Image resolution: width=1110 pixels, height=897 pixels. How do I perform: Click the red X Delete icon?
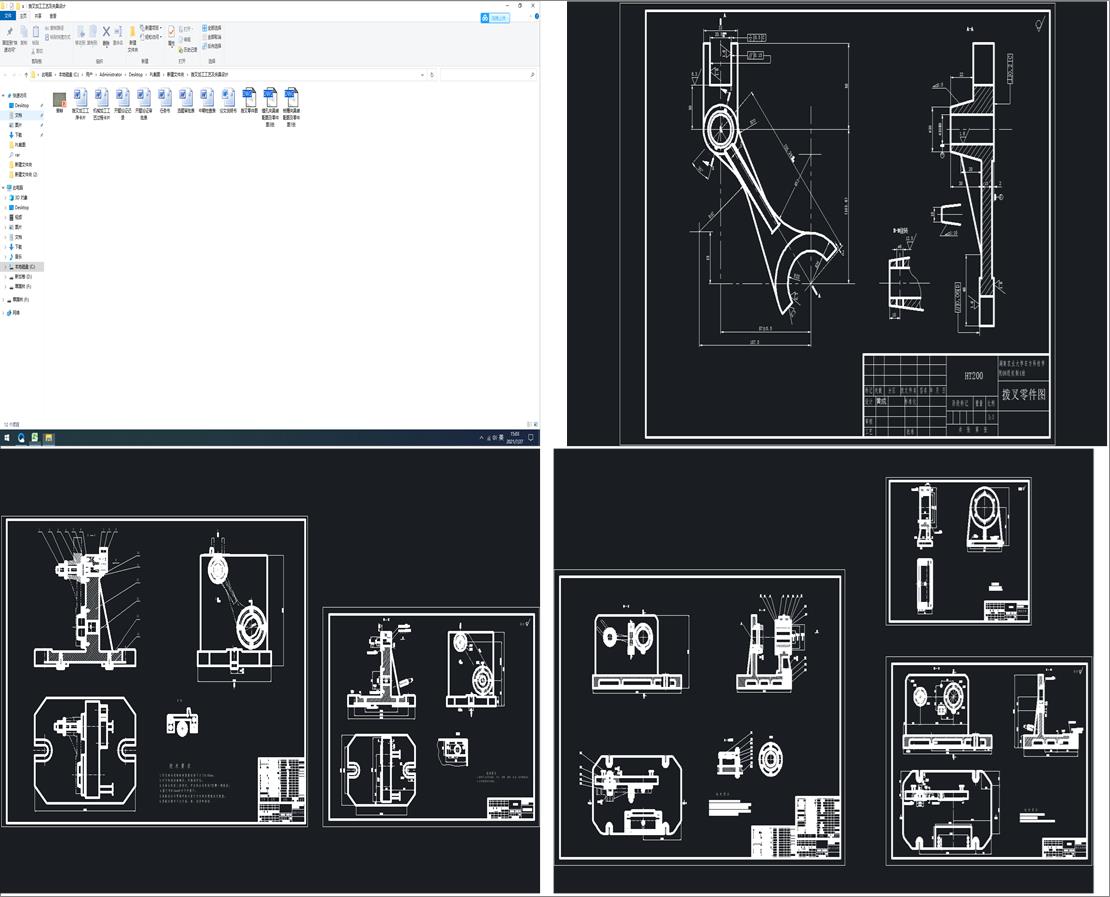pyautogui.click(x=106, y=32)
